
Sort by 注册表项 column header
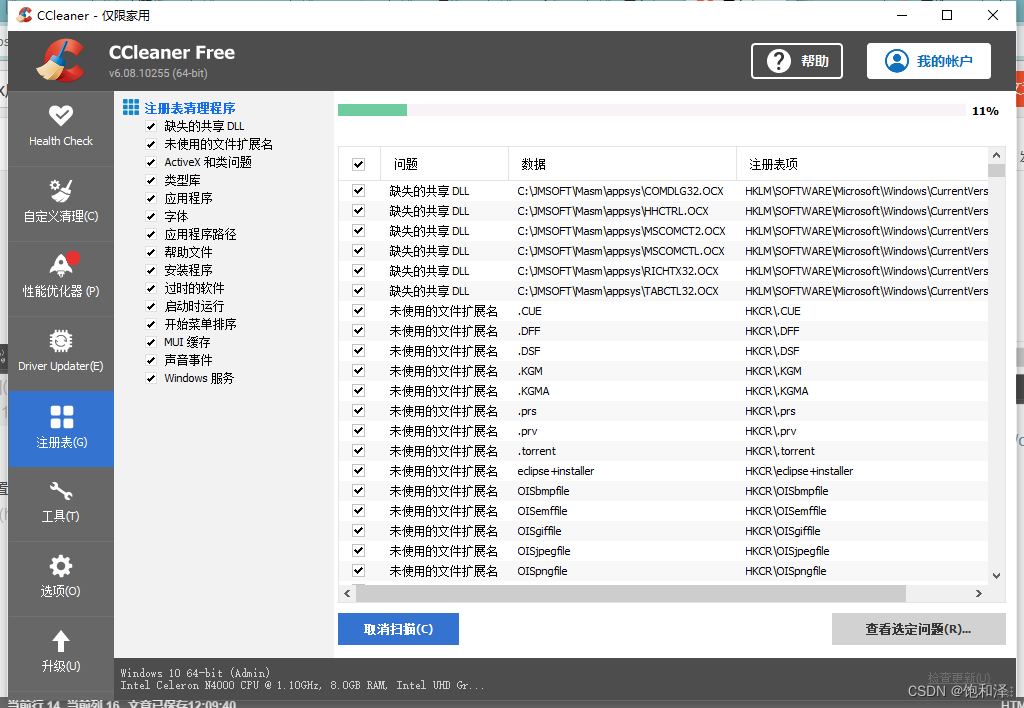862,164
